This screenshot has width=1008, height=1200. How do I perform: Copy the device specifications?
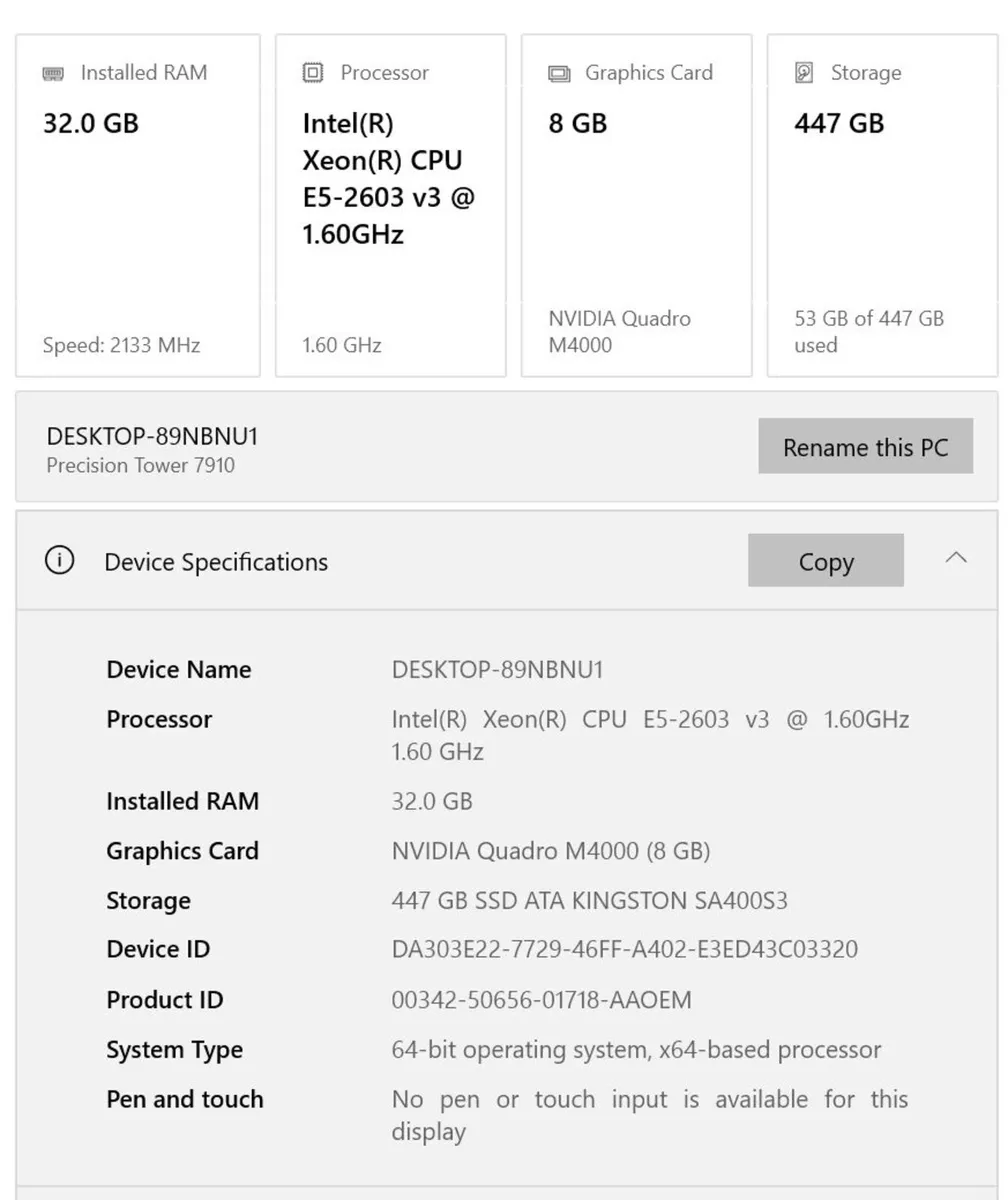coord(825,561)
